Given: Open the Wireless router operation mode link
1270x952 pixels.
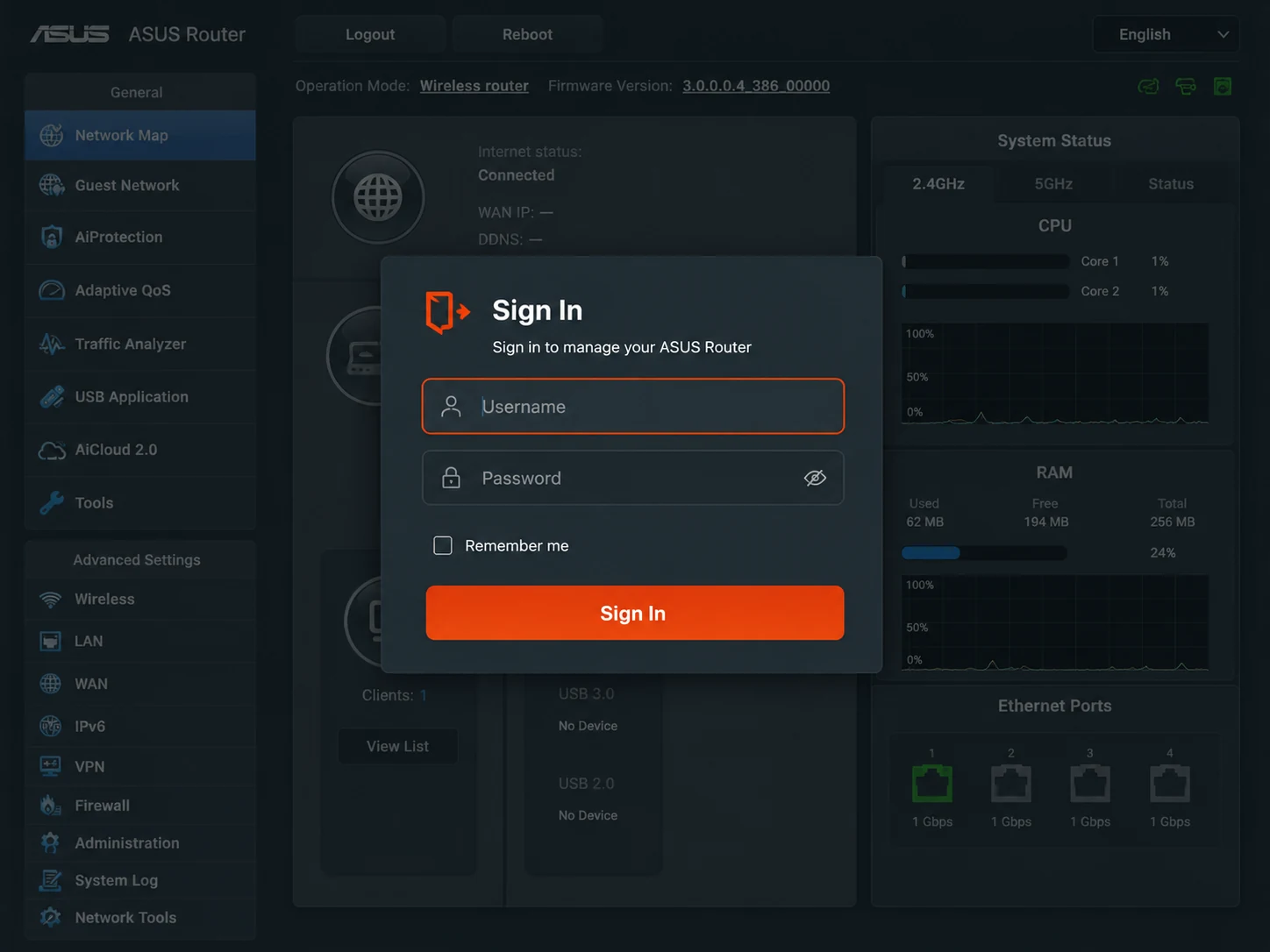Looking at the screenshot, I should [x=474, y=86].
